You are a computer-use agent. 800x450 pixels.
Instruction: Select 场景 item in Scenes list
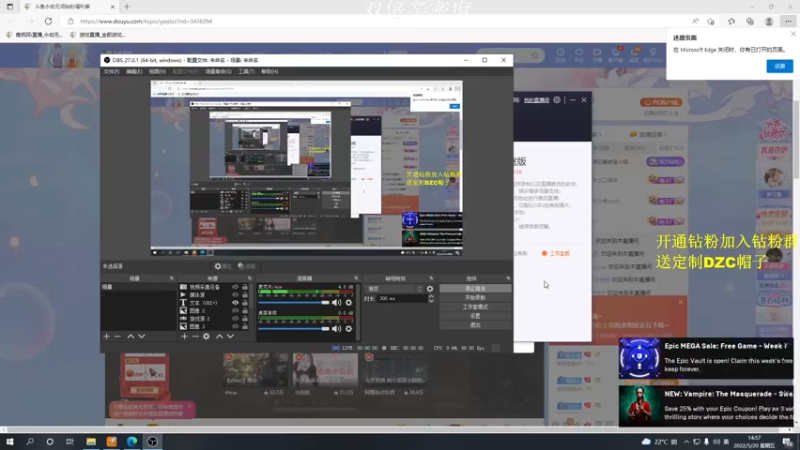139,287
